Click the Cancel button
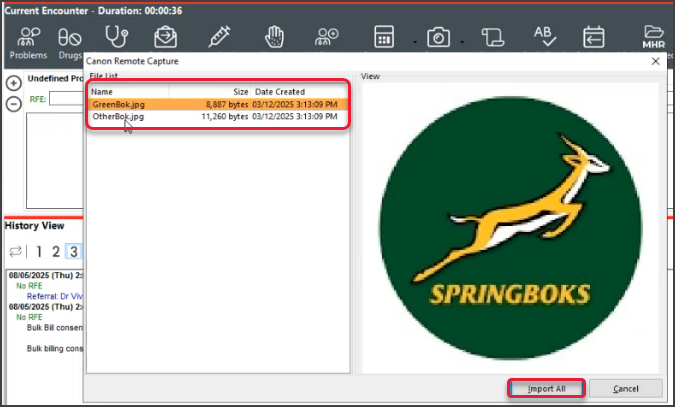 coord(625,388)
